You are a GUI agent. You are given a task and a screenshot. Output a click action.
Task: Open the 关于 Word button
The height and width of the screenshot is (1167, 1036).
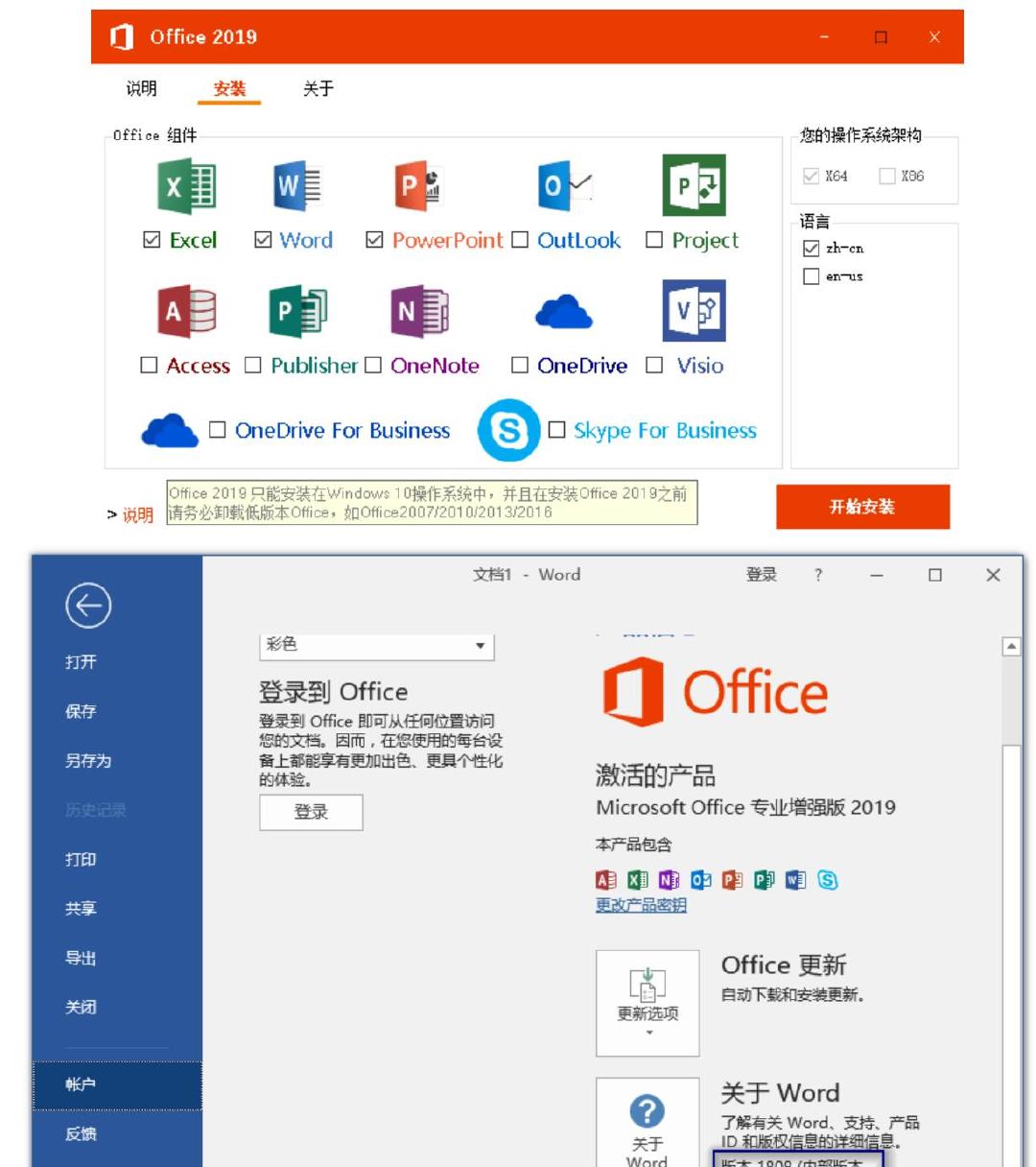[647, 1123]
